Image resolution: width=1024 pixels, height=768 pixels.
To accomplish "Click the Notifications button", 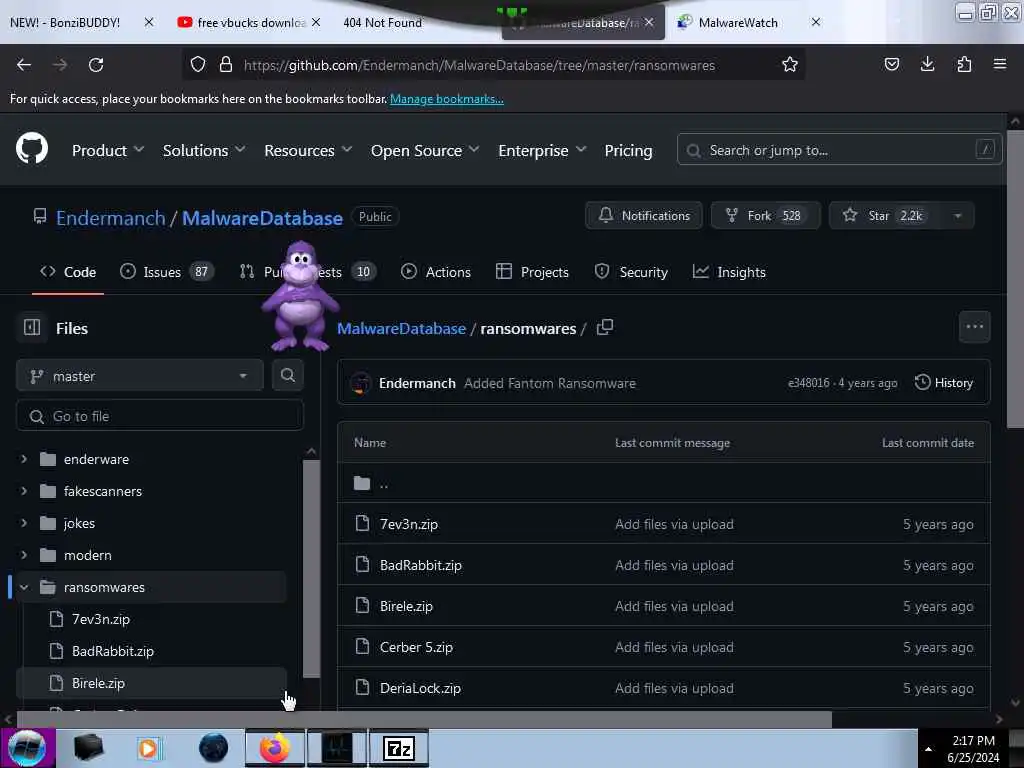I will pos(644,216).
